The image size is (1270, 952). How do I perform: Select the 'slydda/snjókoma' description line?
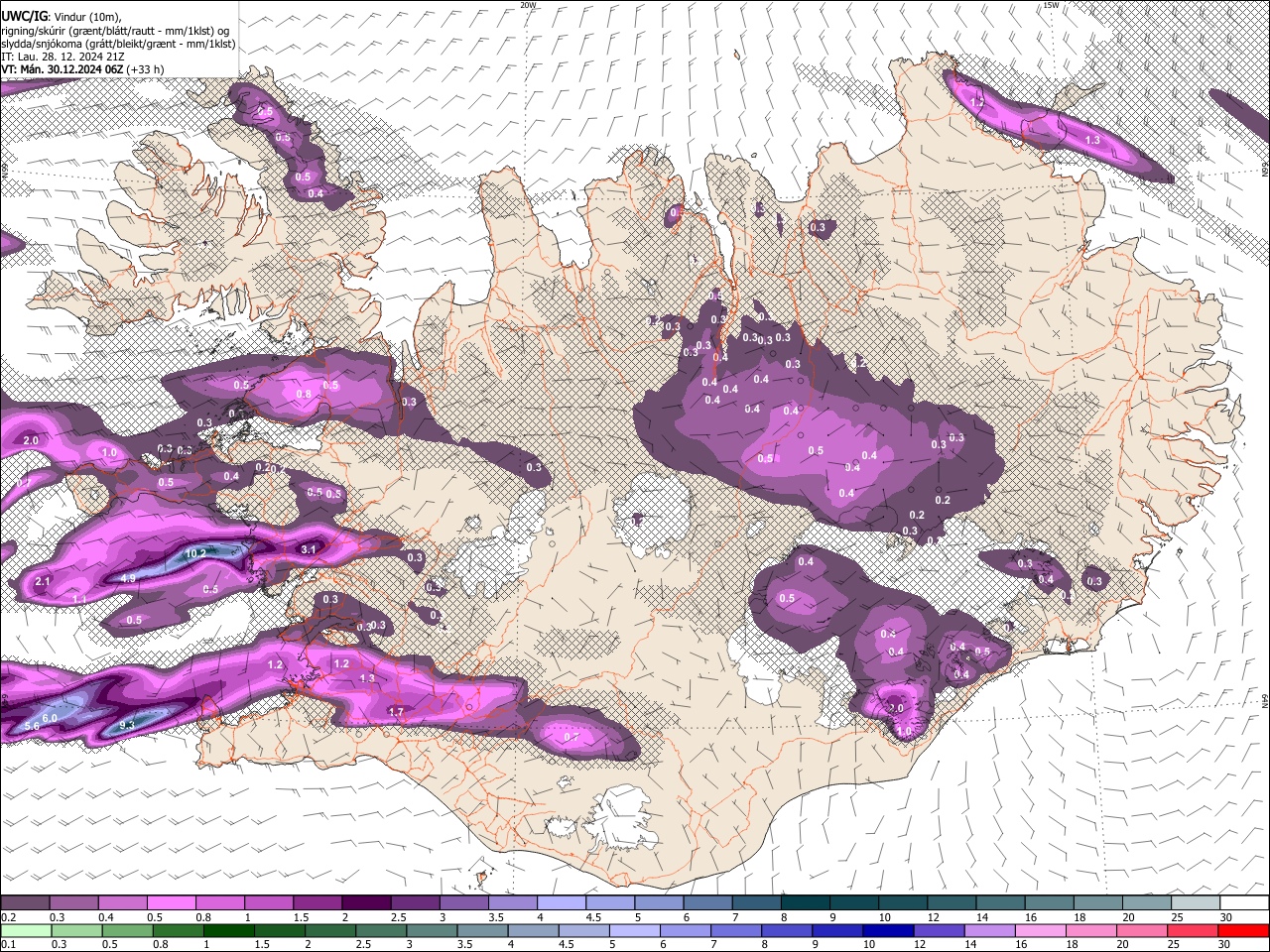point(118,44)
